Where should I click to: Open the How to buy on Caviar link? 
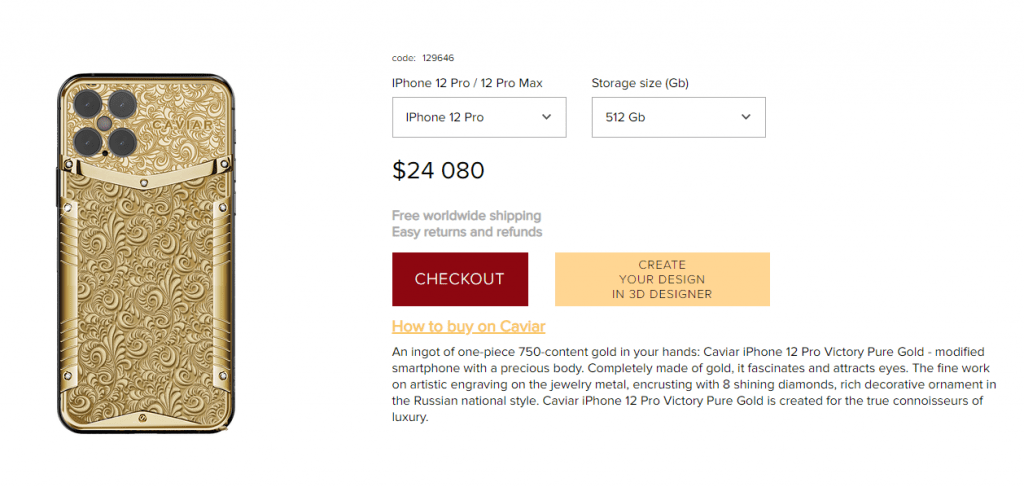468,326
